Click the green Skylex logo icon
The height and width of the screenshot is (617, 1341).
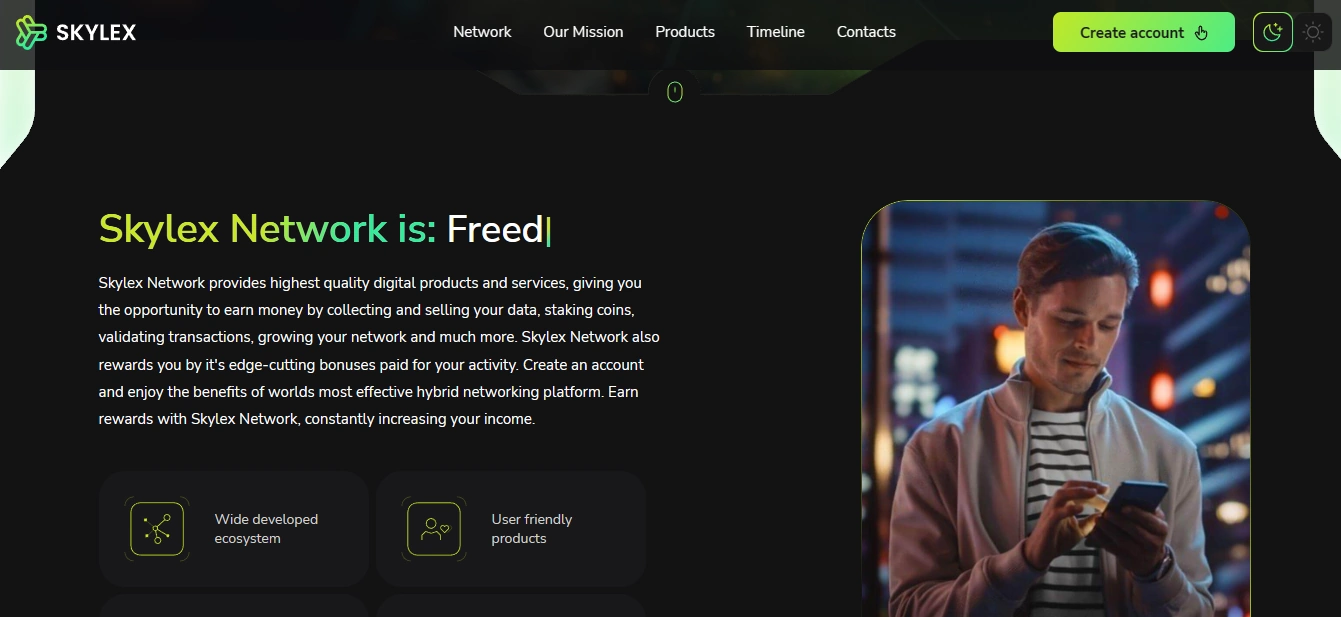pos(31,32)
